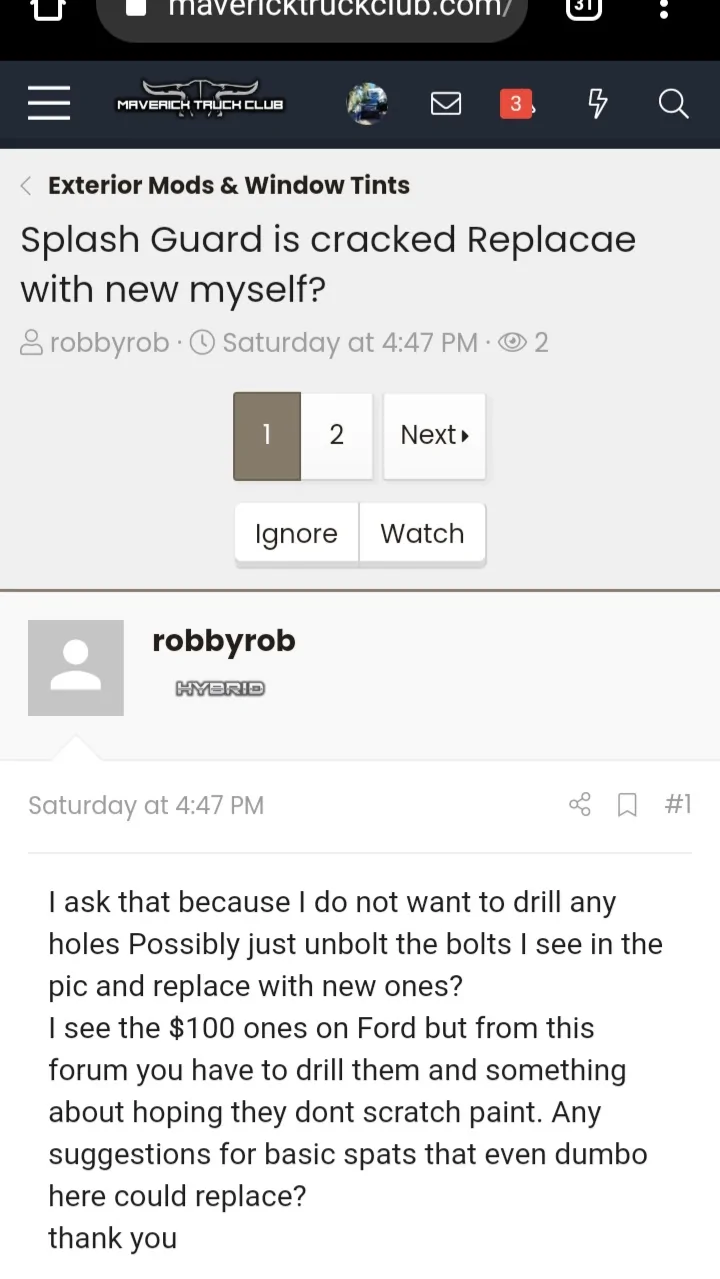720x1279 pixels.
Task: Go to browser home page
Action: [48, 9]
